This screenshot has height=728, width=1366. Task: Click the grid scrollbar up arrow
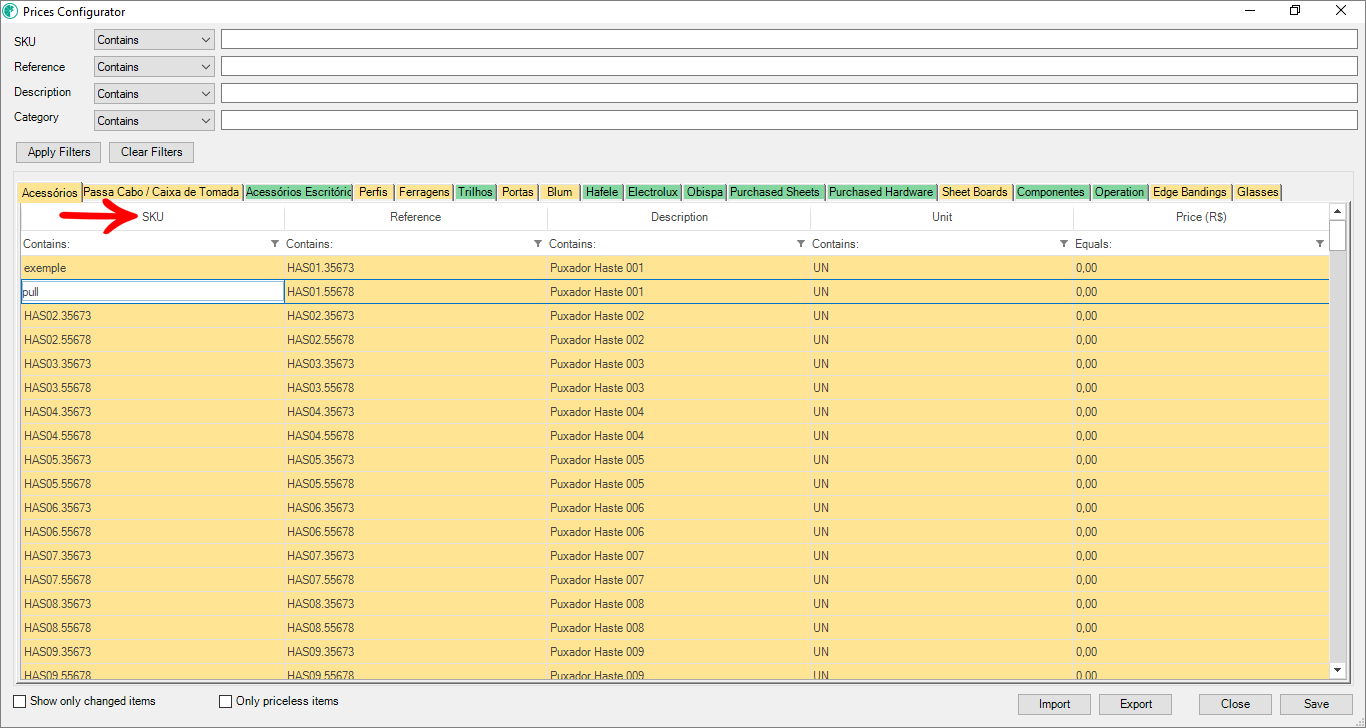click(x=1338, y=211)
